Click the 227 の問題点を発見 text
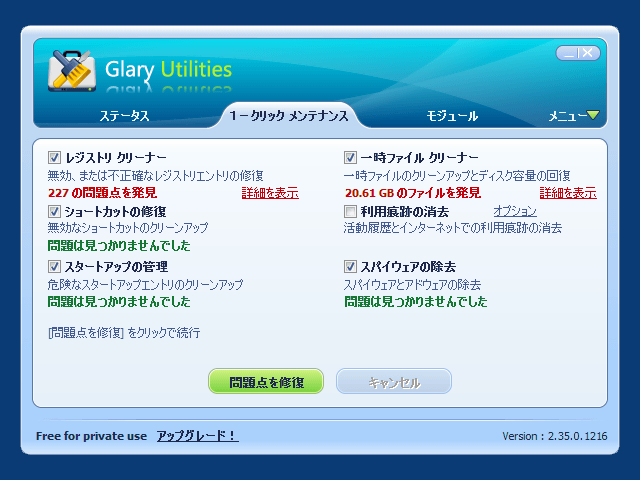The height and width of the screenshot is (480, 640). point(102,193)
